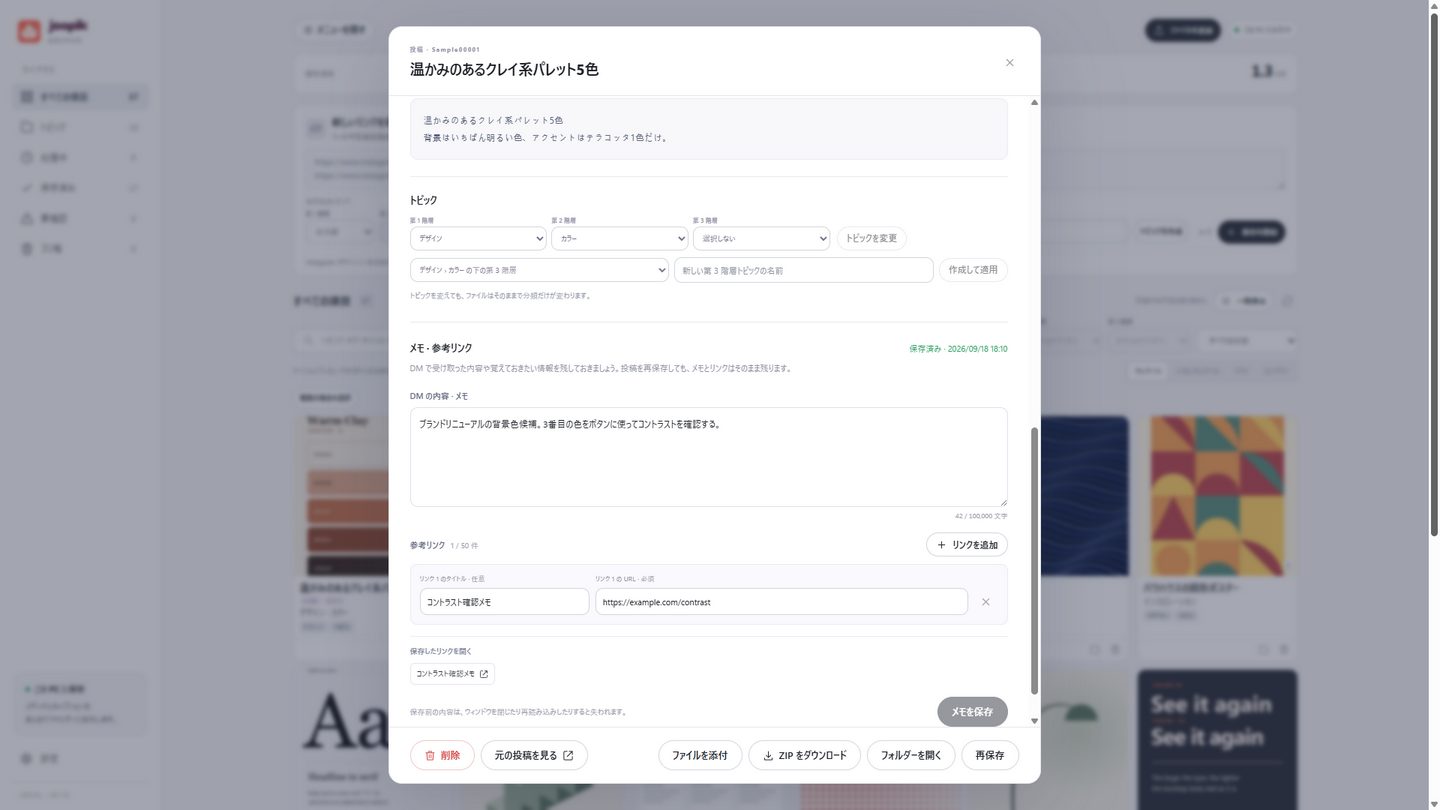The width and height of the screenshot is (1440, 810).
Task: Expand the 第2階層 カラー dropdown
Action: [620, 239]
